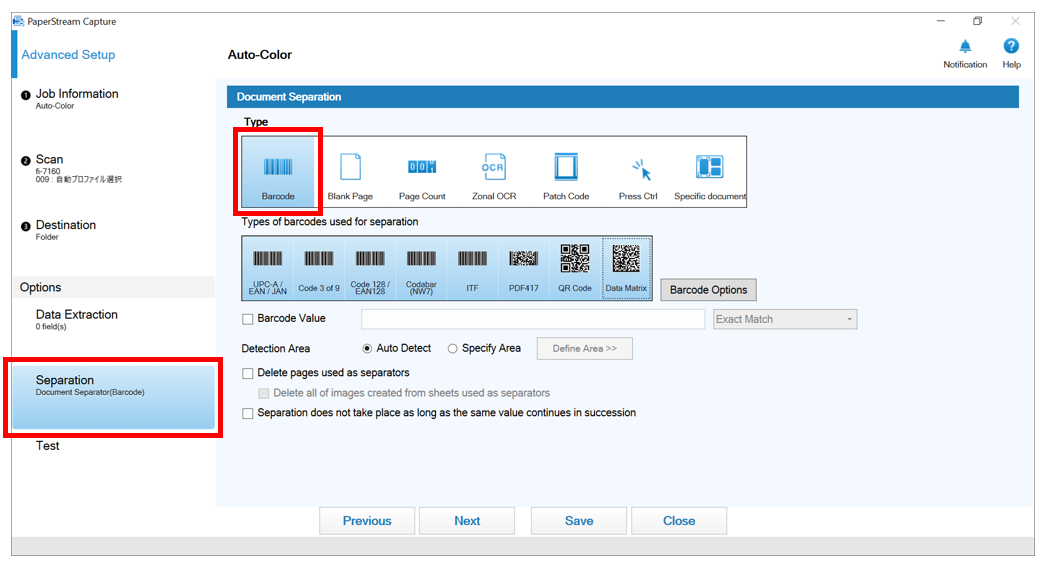The image size is (1045, 566).
Task: Select the Page Count separation type
Action: tap(422, 172)
